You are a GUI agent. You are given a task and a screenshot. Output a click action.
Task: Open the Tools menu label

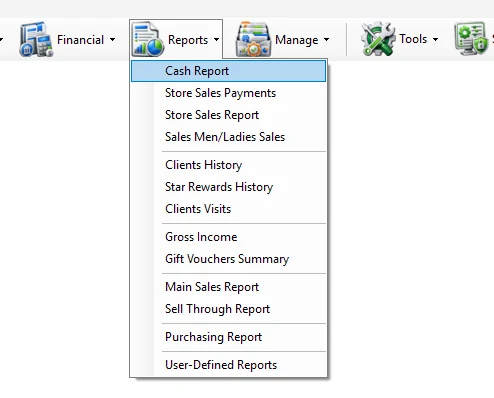click(413, 39)
